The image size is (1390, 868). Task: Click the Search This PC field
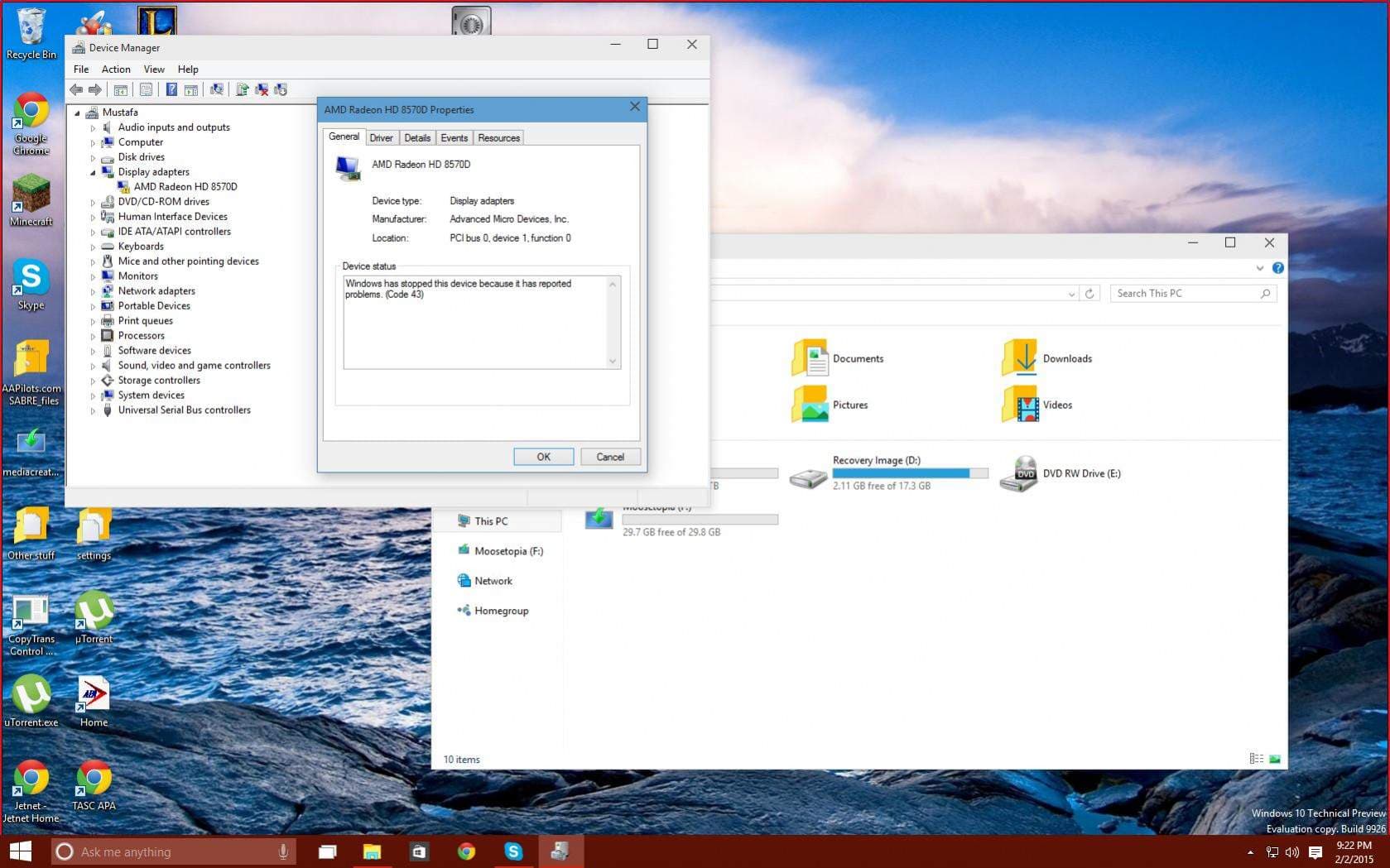[x=1193, y=294]
